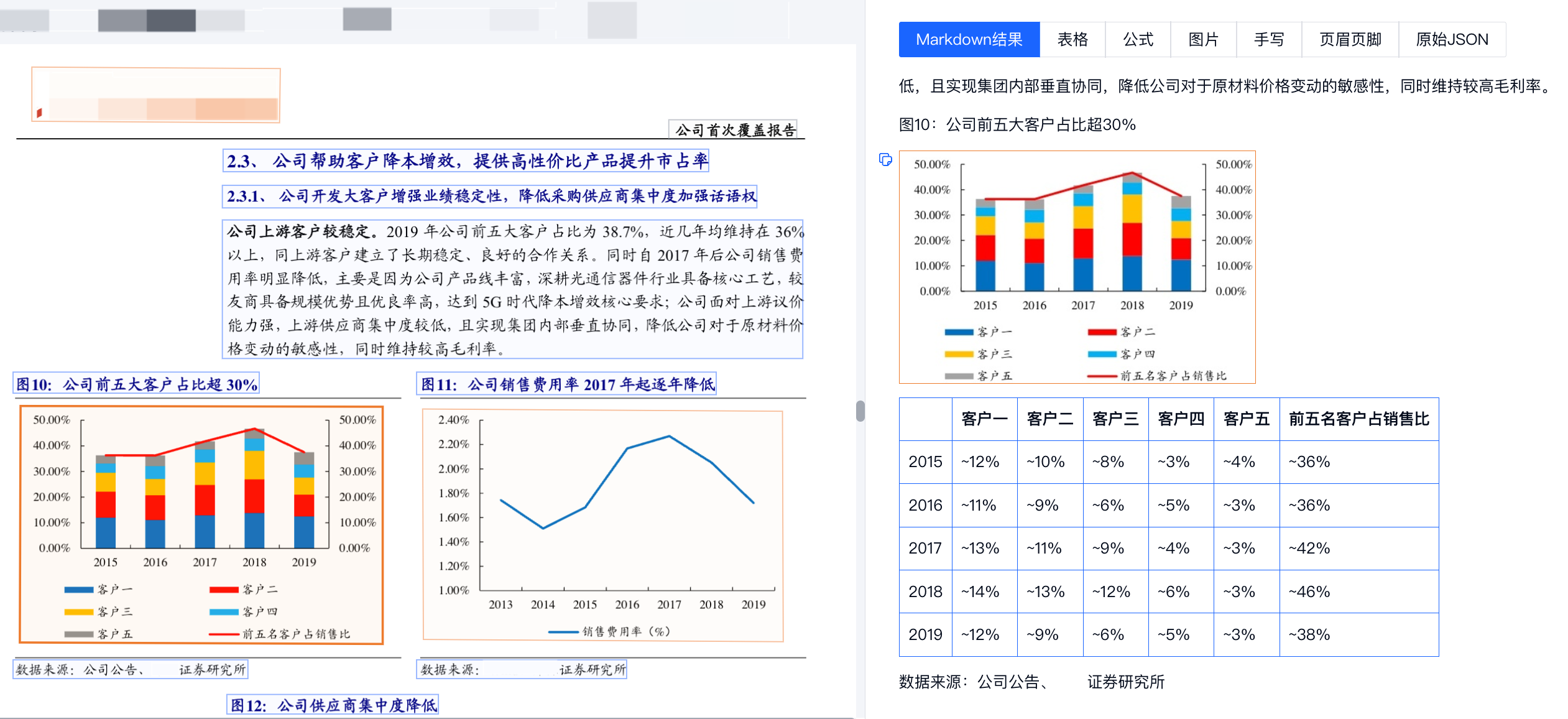Click the copy icon beside the extracted chart
The image size is (1568, 719).
pos(885,160)
